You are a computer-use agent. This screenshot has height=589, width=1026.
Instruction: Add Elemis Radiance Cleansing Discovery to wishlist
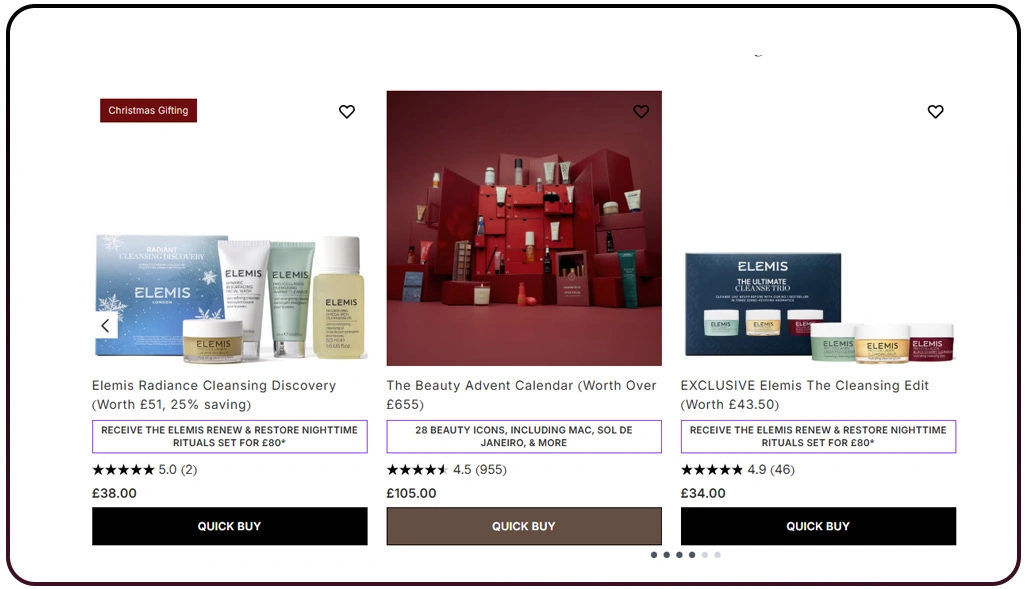(x=347, y=112)
